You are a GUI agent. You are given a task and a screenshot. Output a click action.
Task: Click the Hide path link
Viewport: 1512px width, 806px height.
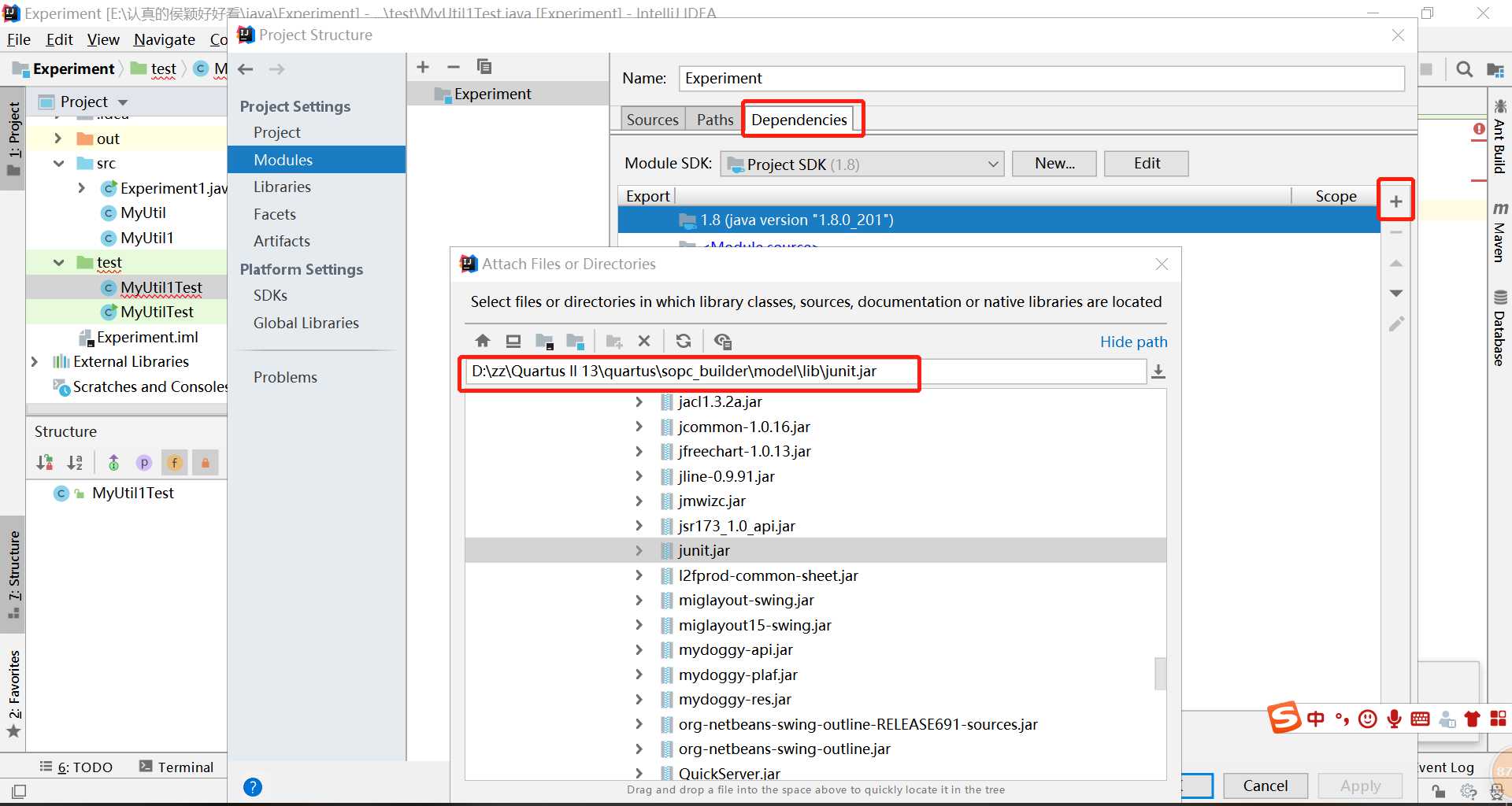click(x=1133, y=342)
